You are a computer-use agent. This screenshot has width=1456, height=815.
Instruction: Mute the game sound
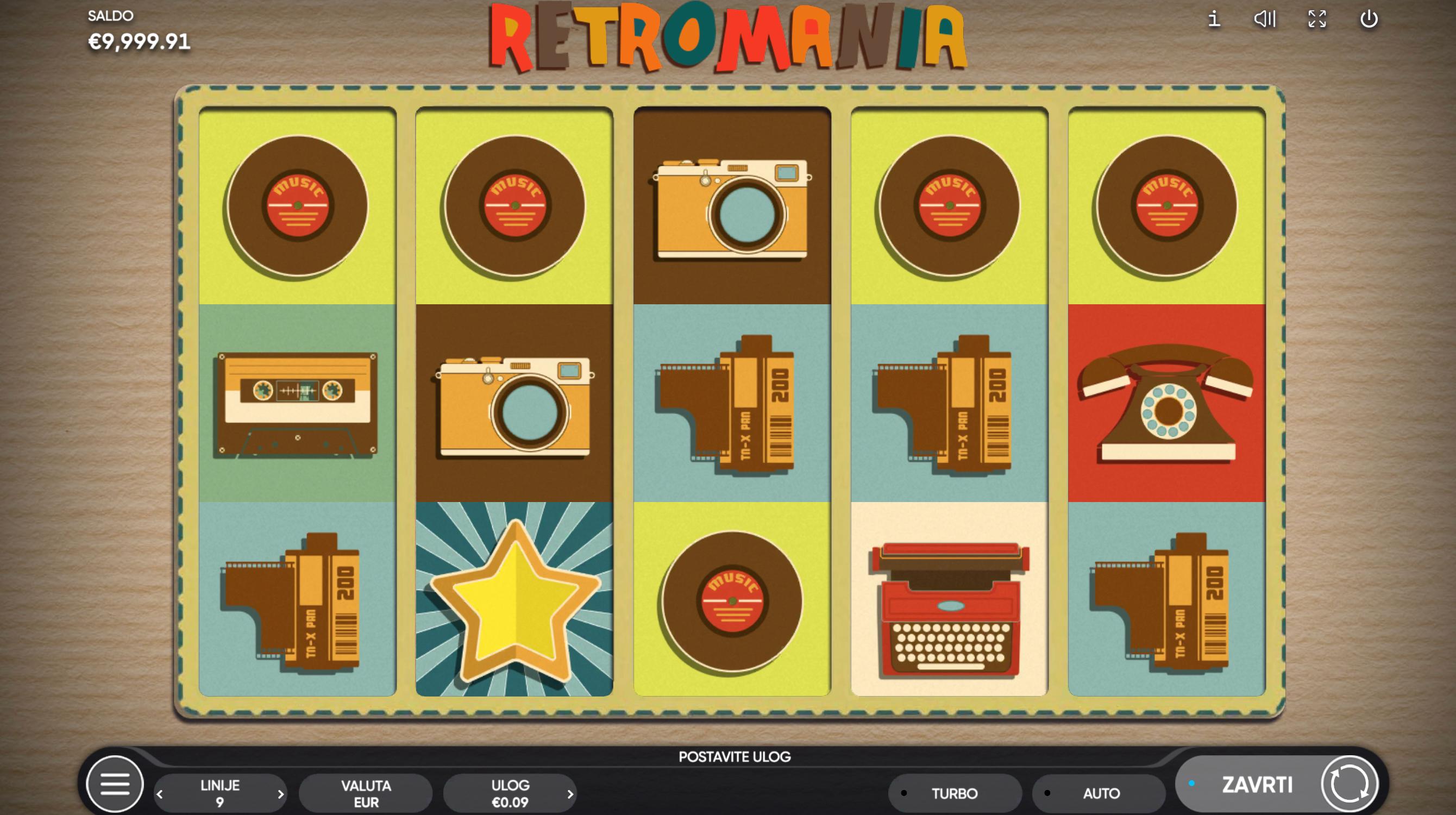tap(1264, 19)
